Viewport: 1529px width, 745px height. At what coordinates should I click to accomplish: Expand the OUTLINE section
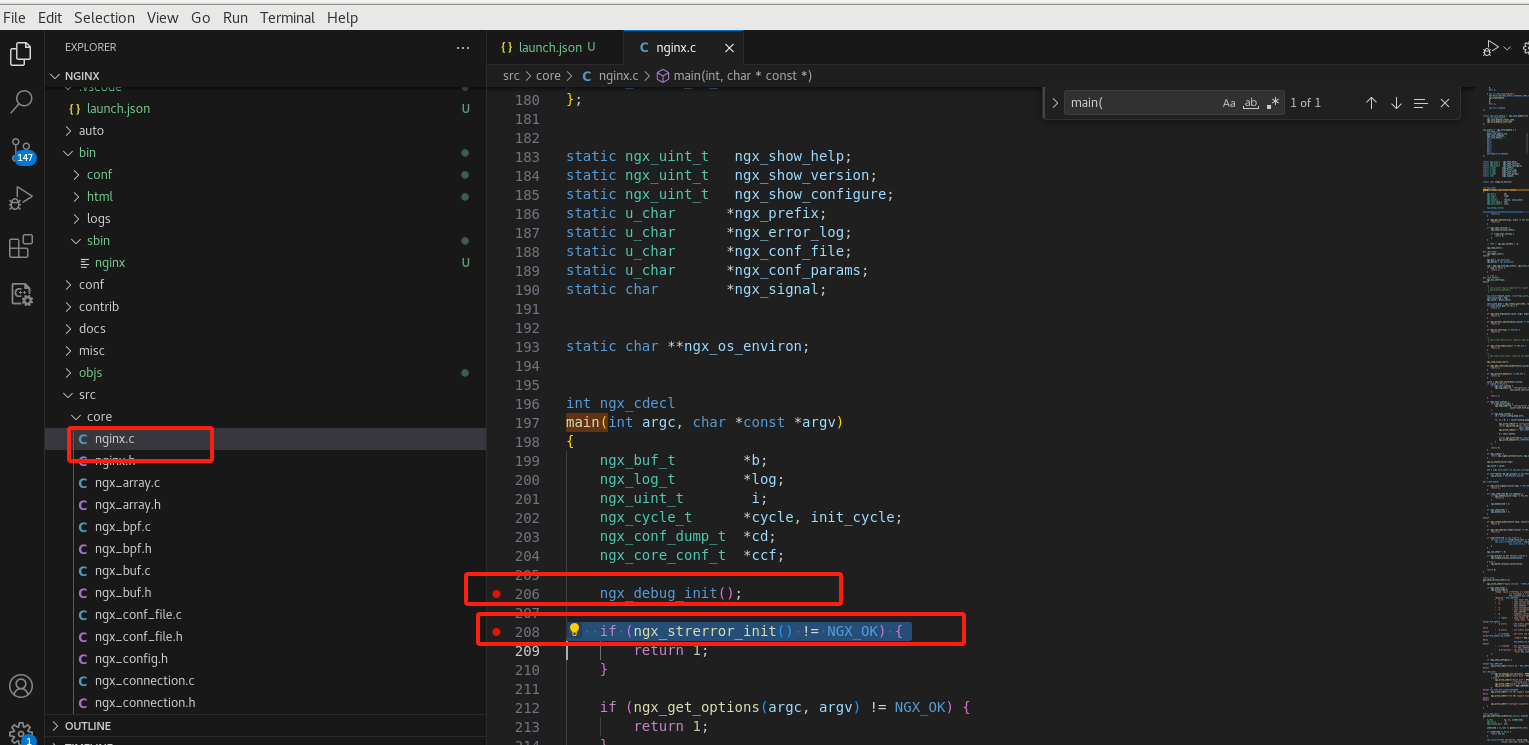click(x=265, y=726)
